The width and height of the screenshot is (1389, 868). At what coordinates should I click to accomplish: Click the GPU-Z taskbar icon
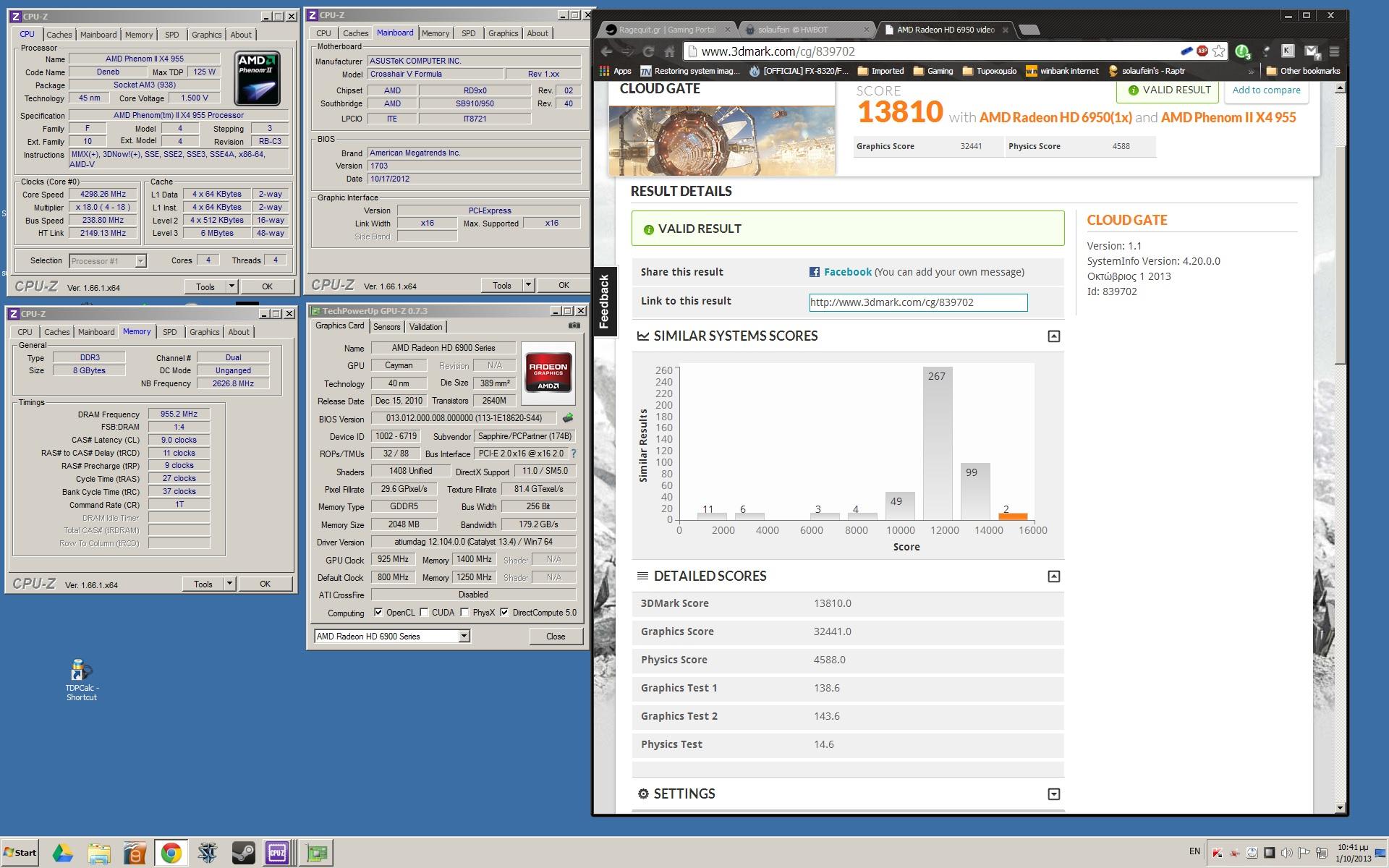point(316,853)
